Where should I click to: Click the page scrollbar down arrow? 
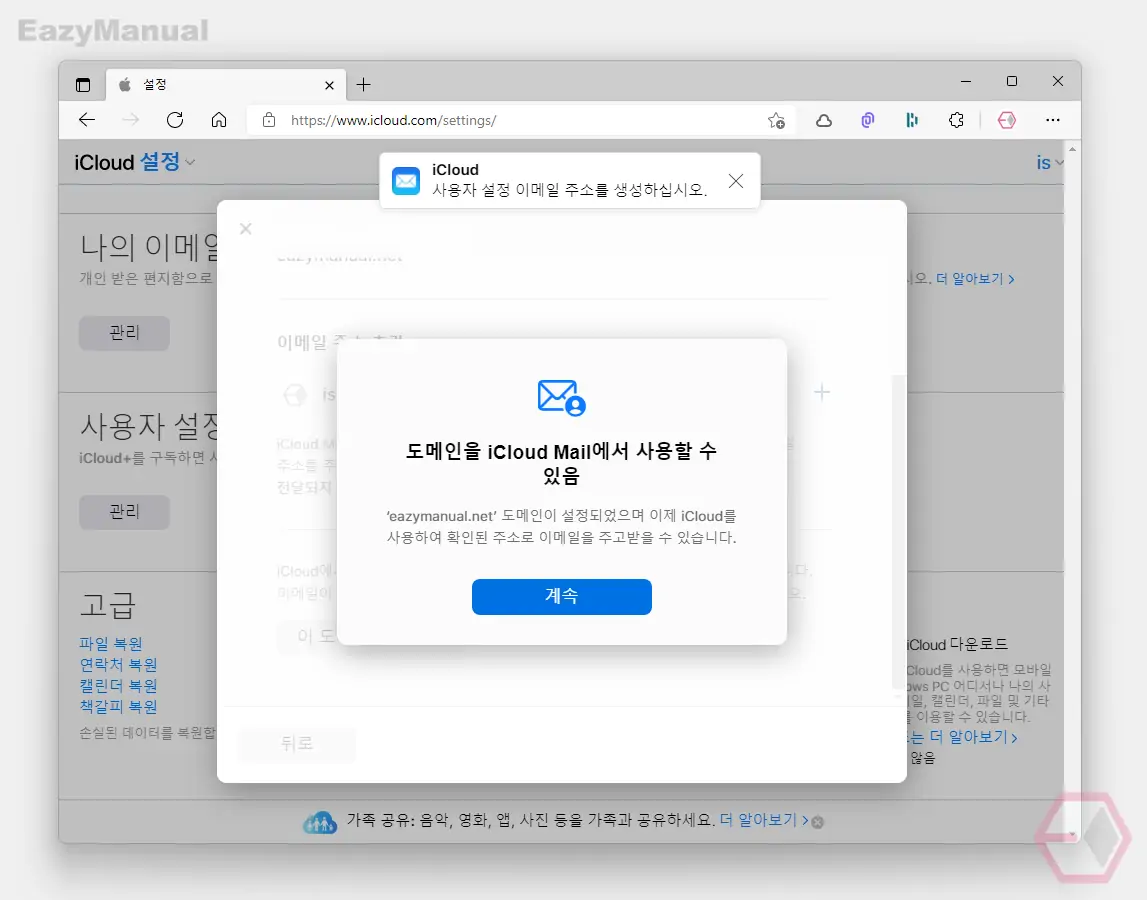tap(1072, 833)
